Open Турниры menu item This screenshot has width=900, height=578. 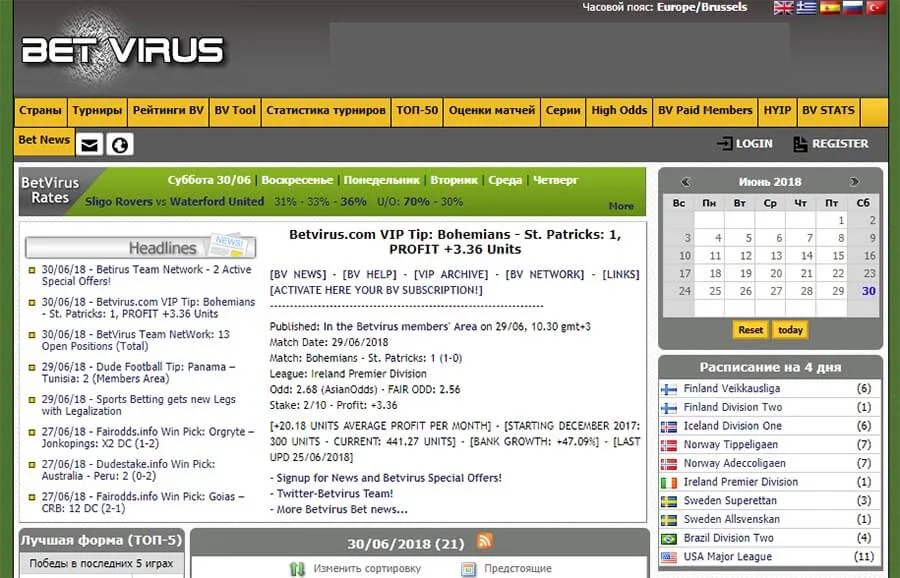pos(97,111)
